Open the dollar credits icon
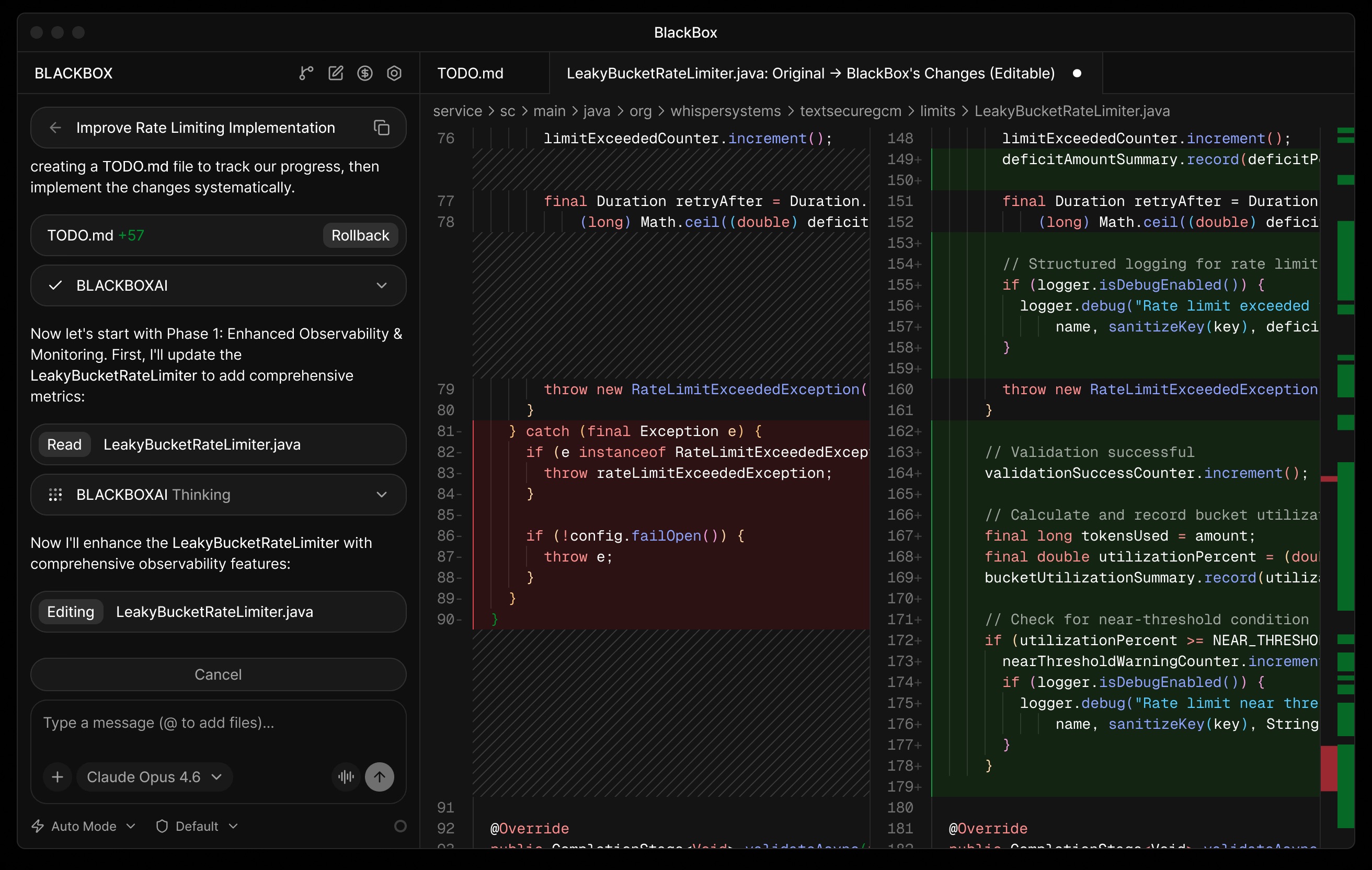1372x870 pixels. pyautogui.click(x=364, y=74)
